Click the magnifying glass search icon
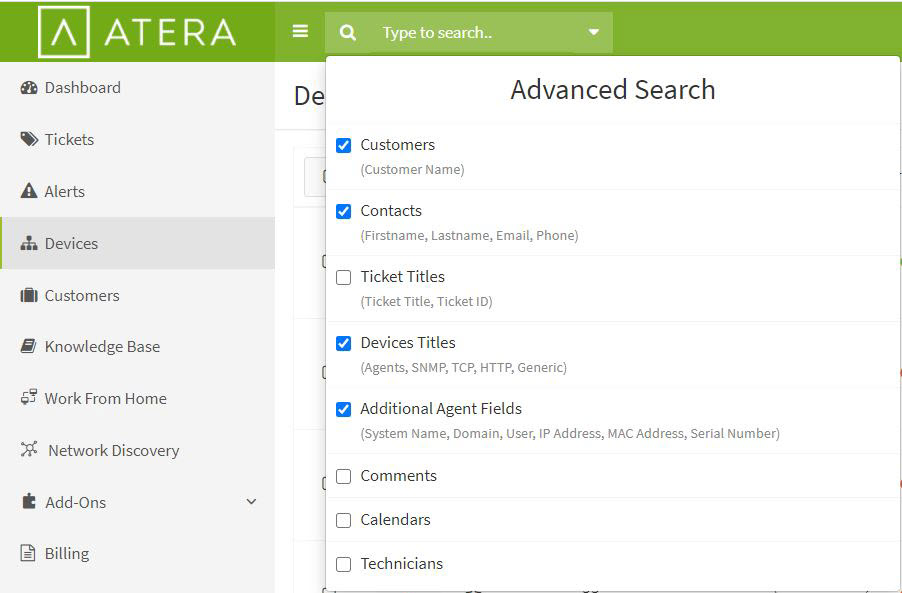The width and height of the screenshot is (902, 593). coord(347,32)
